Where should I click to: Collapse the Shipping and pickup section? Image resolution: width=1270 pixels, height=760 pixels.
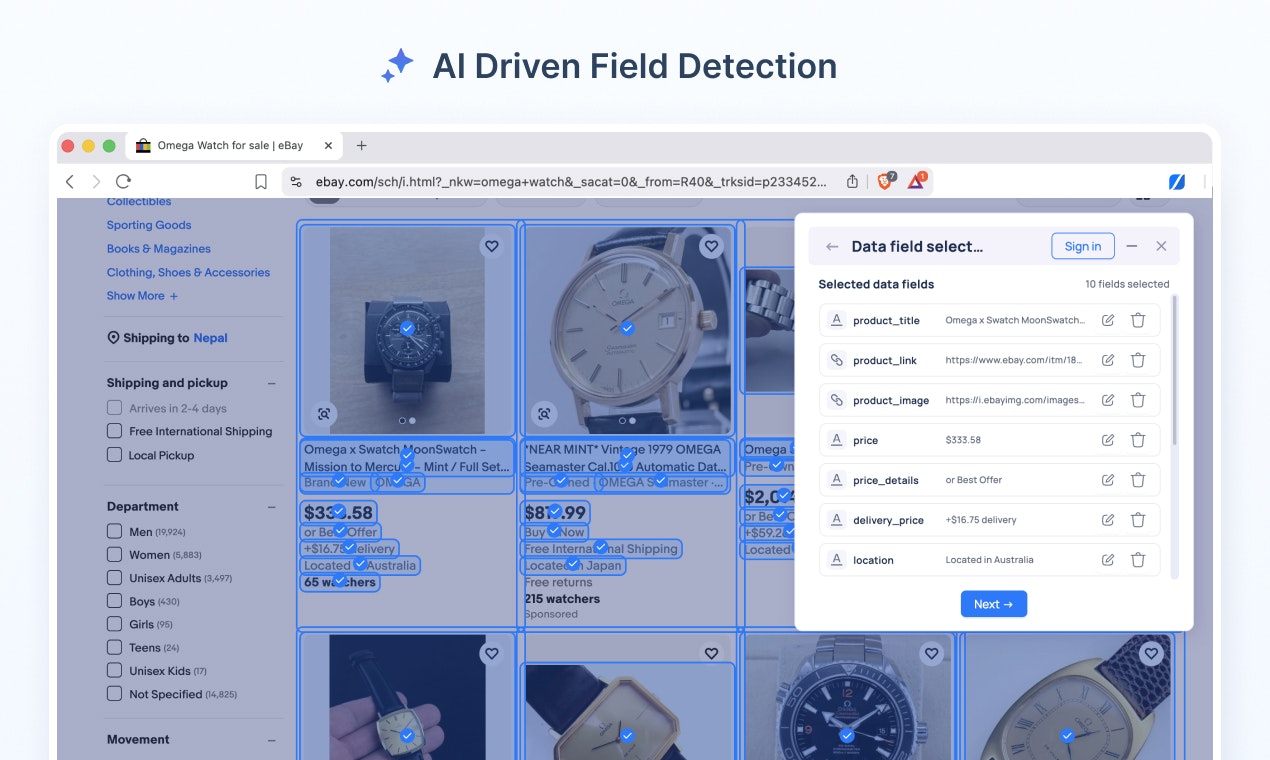point(272,383)
